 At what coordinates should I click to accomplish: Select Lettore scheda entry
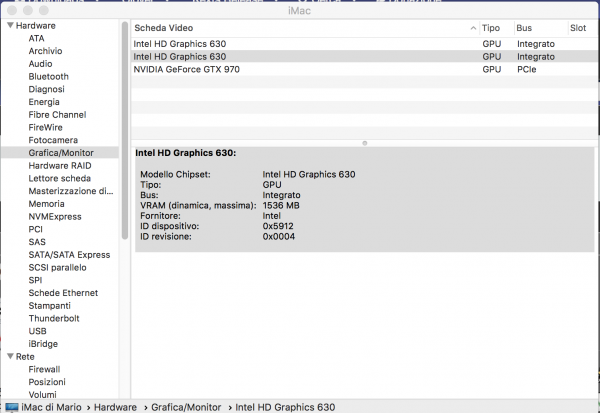tap(60, 178)
